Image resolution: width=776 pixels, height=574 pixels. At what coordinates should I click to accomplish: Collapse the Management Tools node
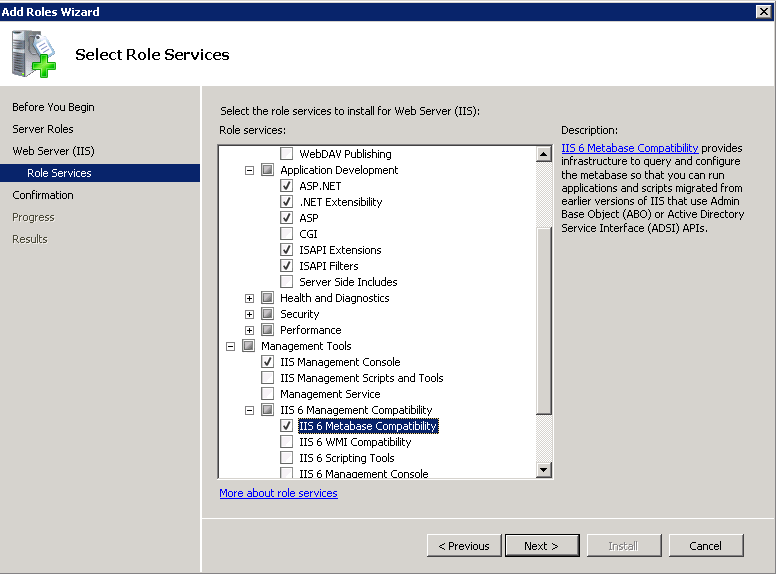point(231,346)
